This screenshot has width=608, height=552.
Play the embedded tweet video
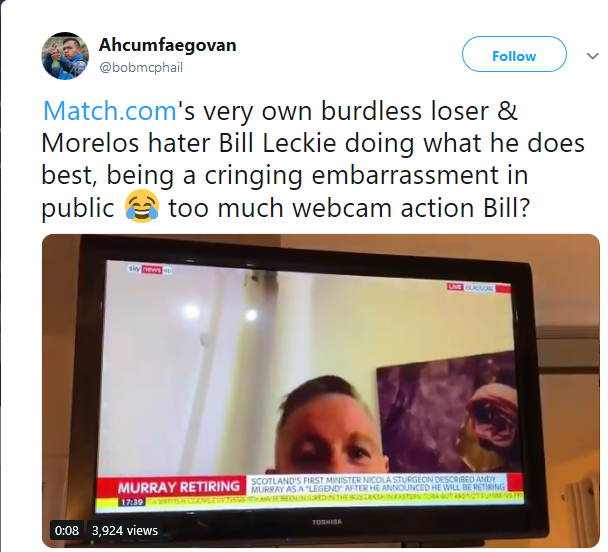[x=321, y=391]
